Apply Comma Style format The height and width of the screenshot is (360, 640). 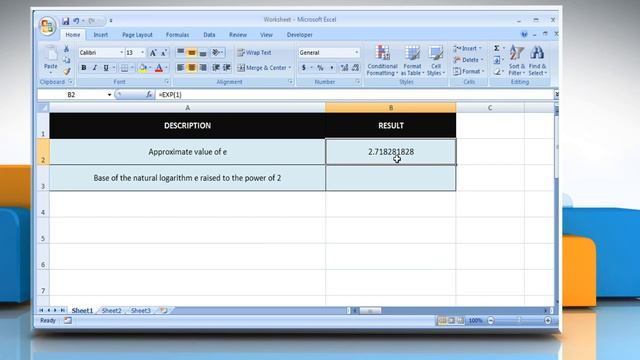click(x=331, y=68)
